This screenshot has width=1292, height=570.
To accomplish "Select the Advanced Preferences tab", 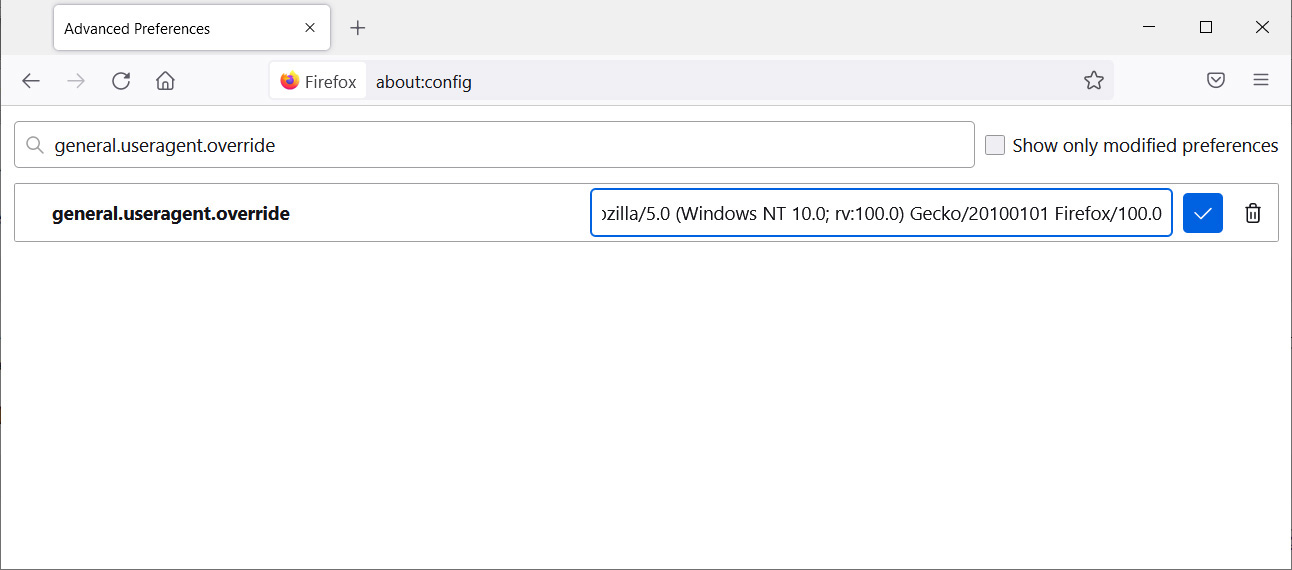I will point(170,28).
